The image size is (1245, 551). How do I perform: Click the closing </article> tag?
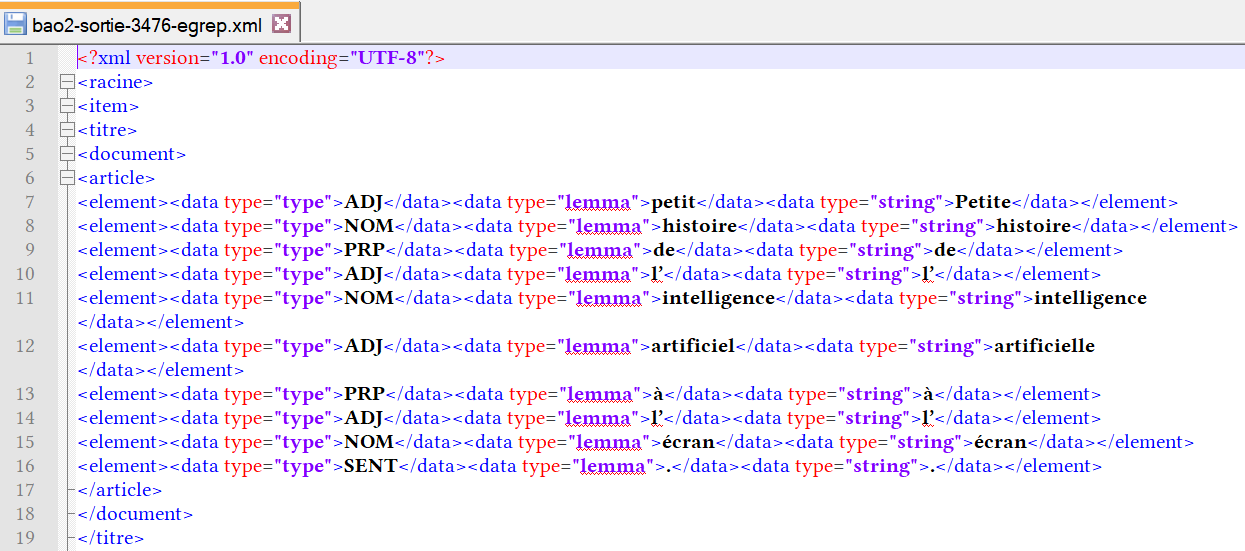coord(120,490)
